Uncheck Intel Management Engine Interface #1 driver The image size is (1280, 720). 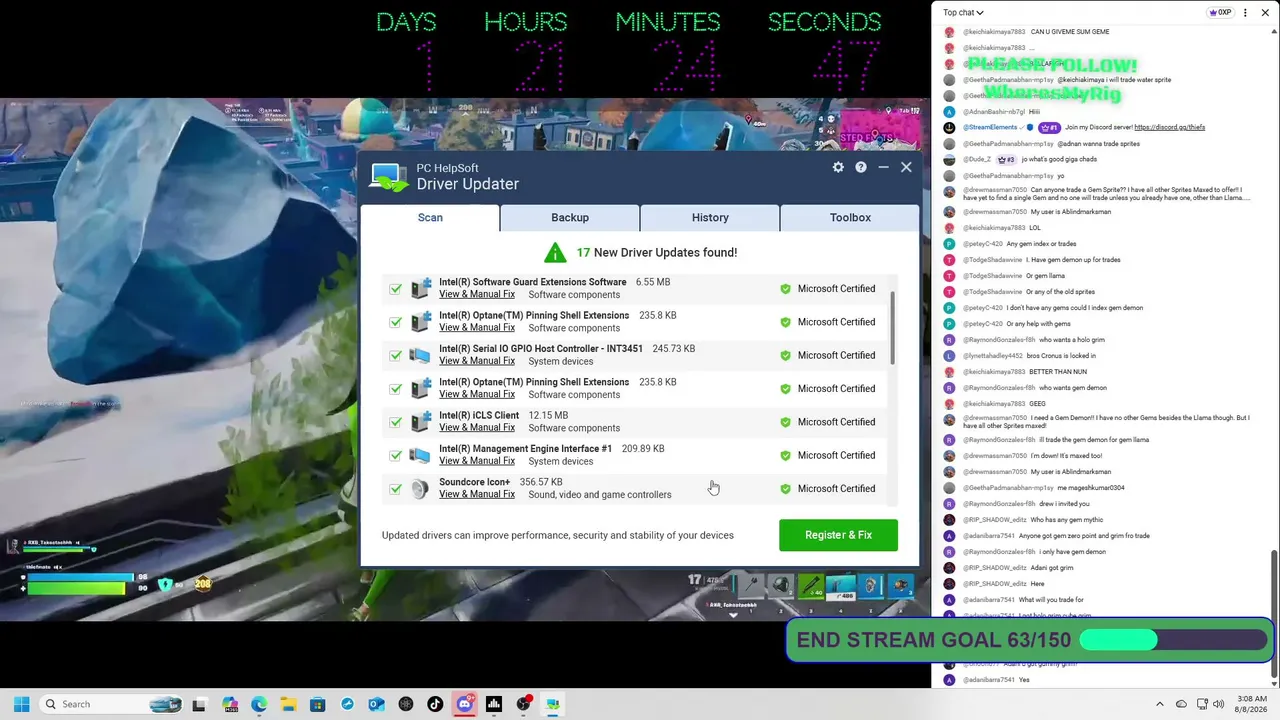[x=396, y=455]
